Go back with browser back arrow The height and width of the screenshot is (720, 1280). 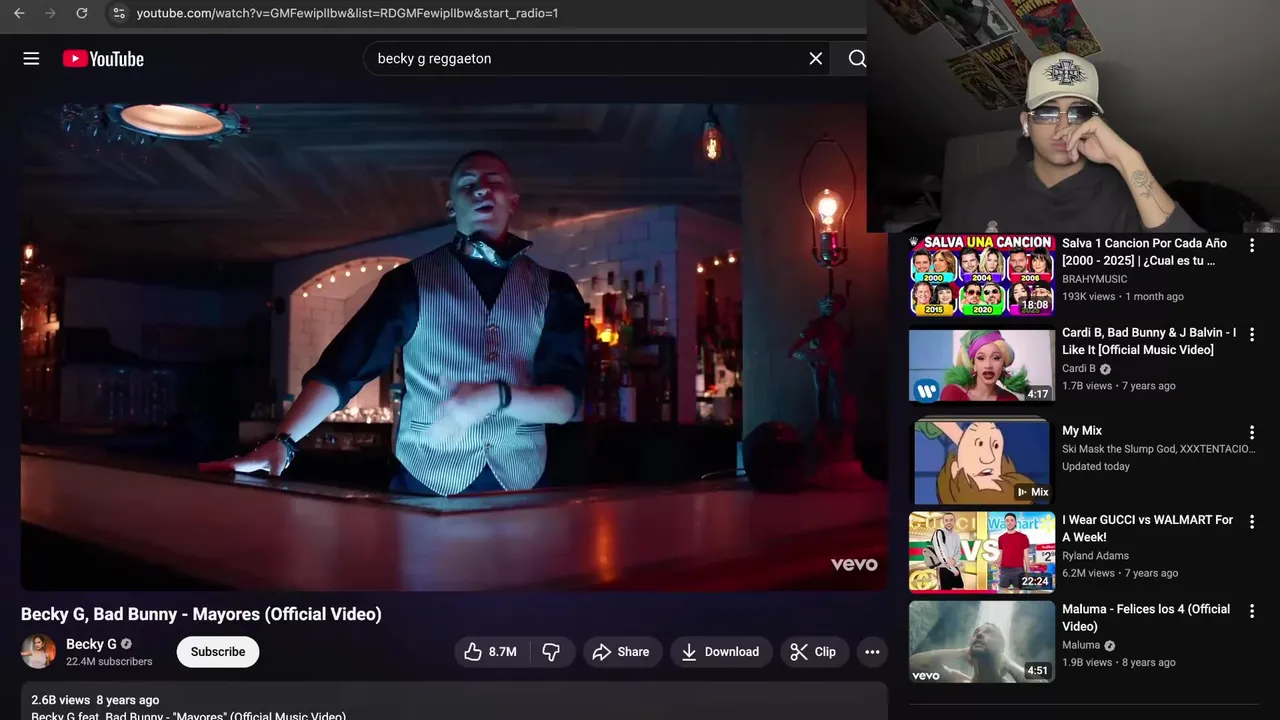pyautogui.click(x=19, y=13)
